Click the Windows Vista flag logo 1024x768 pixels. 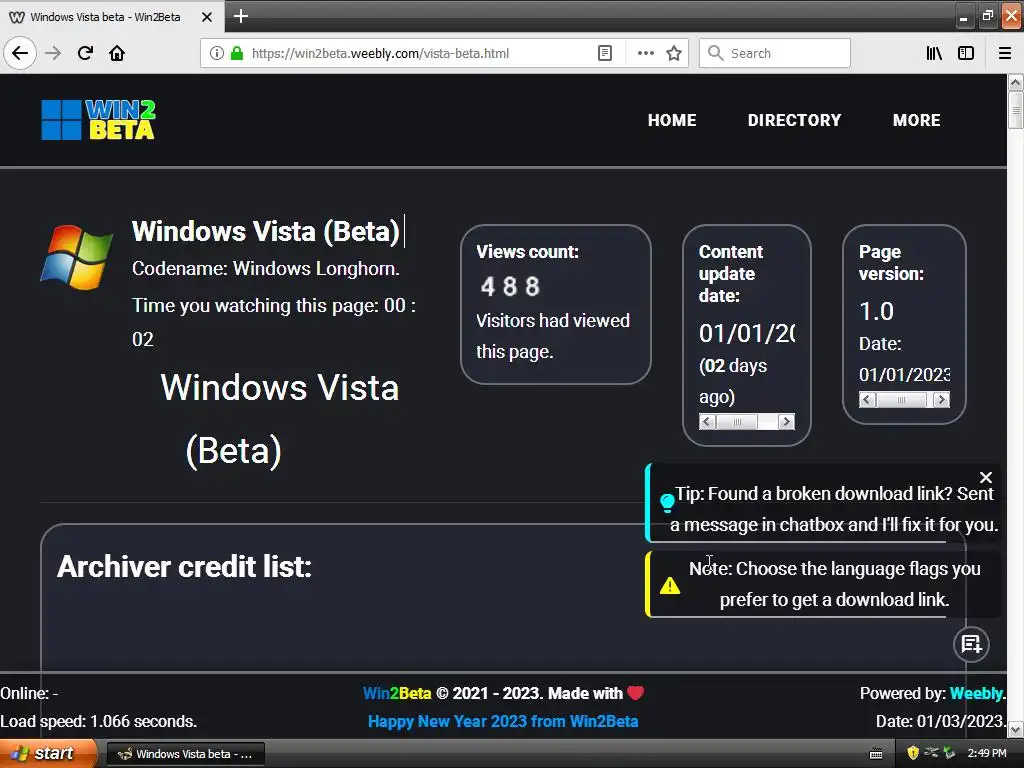(76, 257)
